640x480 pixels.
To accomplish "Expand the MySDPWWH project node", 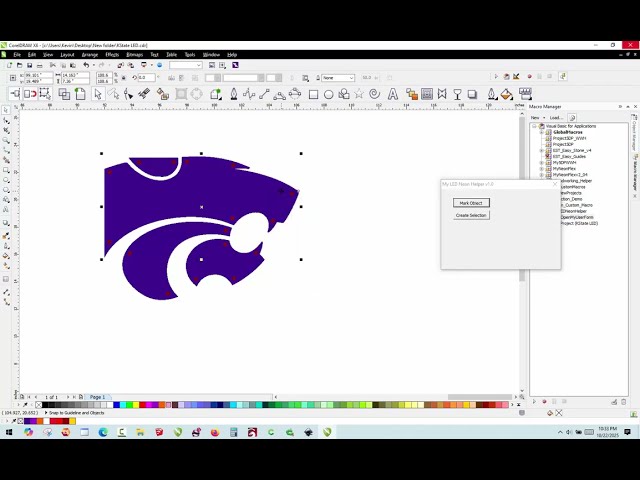I will 542,162.
